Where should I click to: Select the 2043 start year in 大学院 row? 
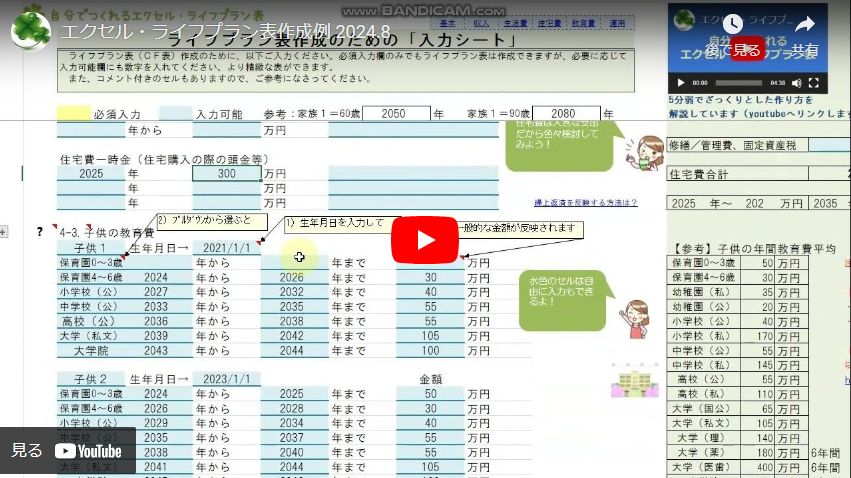click(156, 350)
